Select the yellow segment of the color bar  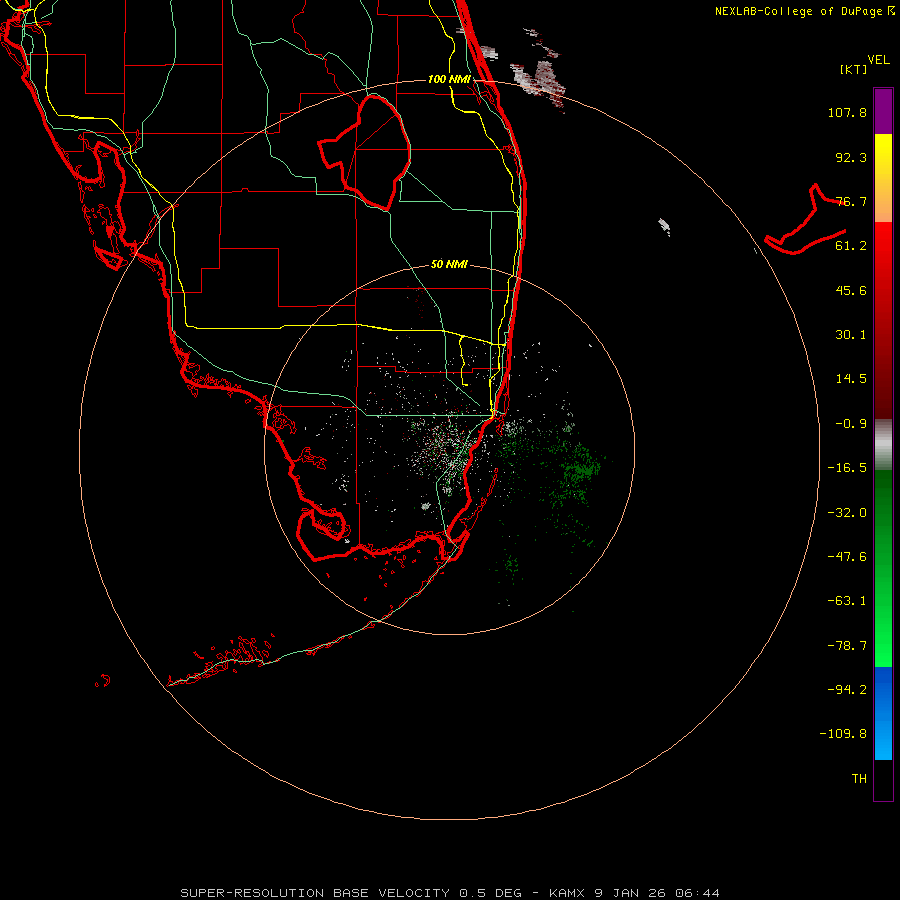coord(883,178)
